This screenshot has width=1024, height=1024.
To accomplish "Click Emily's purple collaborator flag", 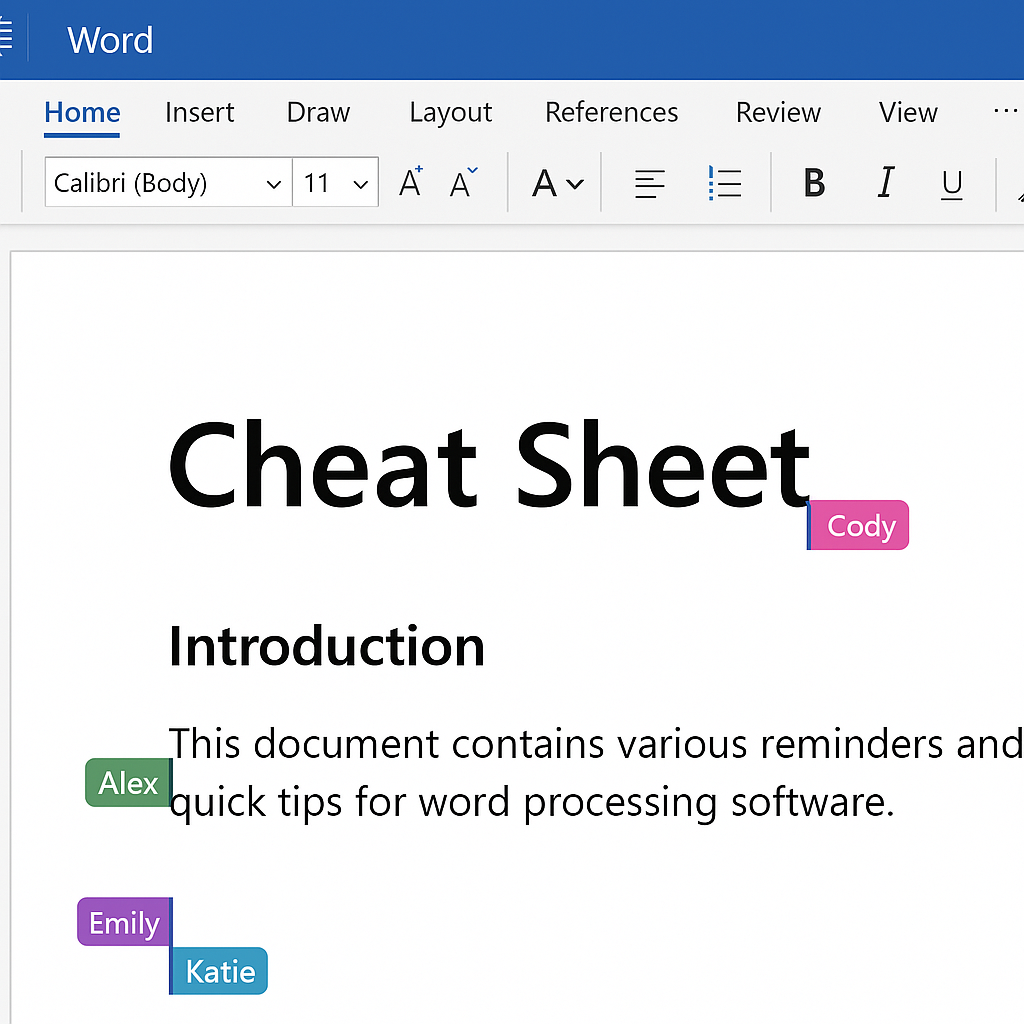I will (x=125, y=921).
